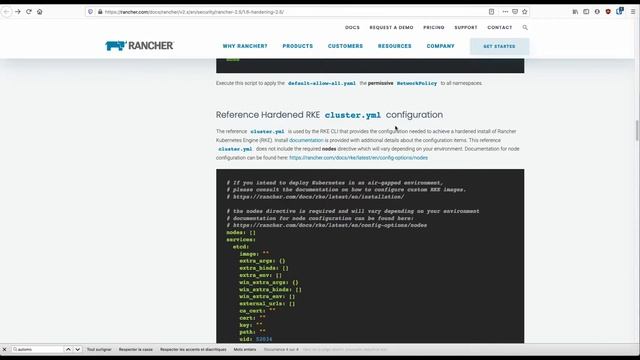Screen dimensions: 640x360
Task: Open the SUPPORT link
Action: click(466, 27)
